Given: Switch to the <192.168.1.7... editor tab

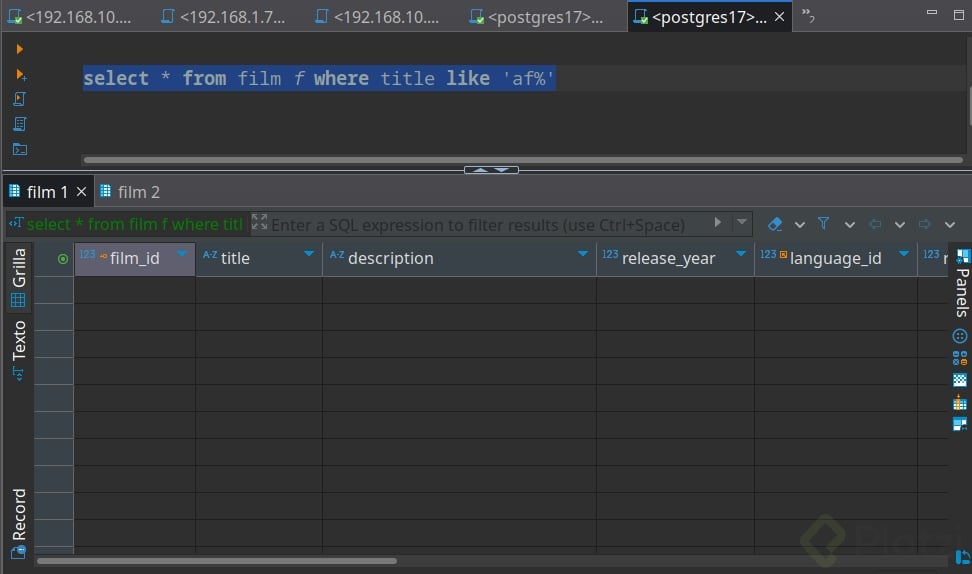Looking at the screenshot, I should [223, 17].
